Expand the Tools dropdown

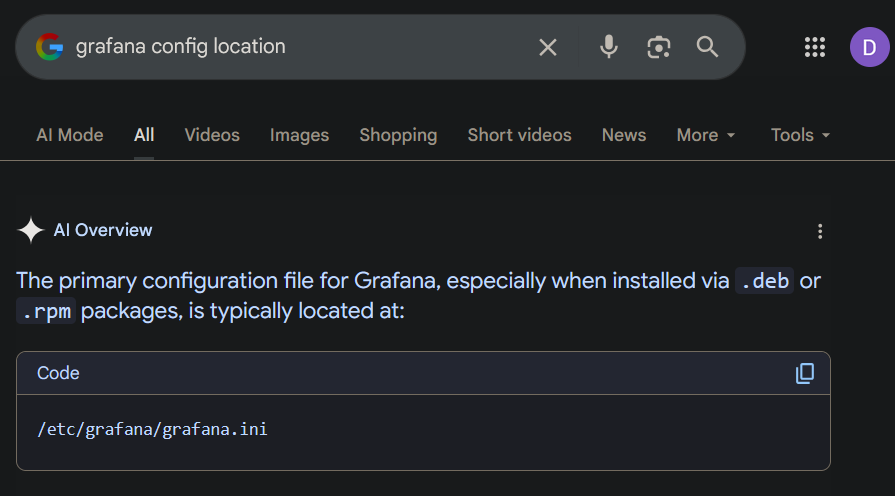[800, 135]
